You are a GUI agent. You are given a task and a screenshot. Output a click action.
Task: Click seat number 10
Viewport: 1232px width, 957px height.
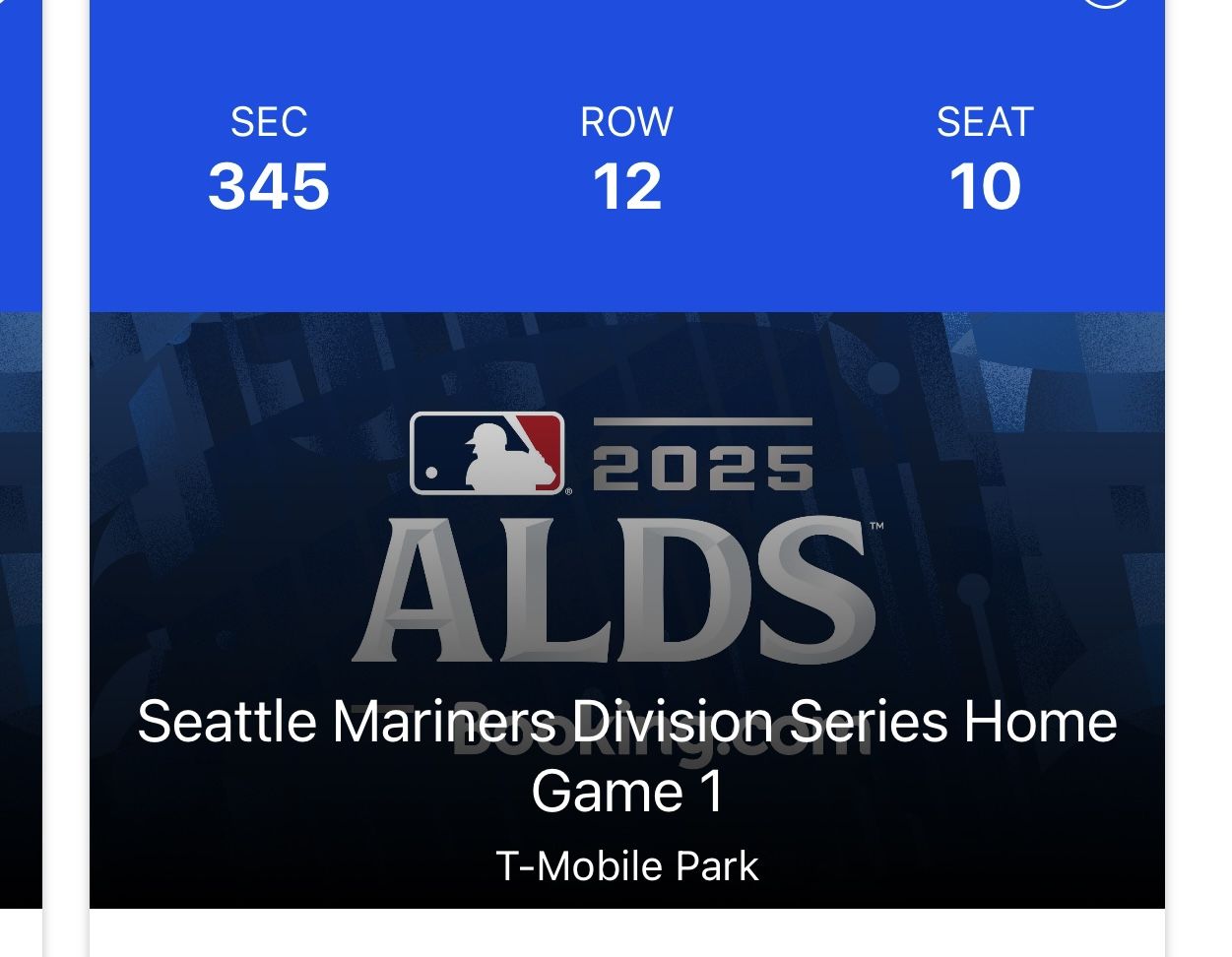pos(985,187)
